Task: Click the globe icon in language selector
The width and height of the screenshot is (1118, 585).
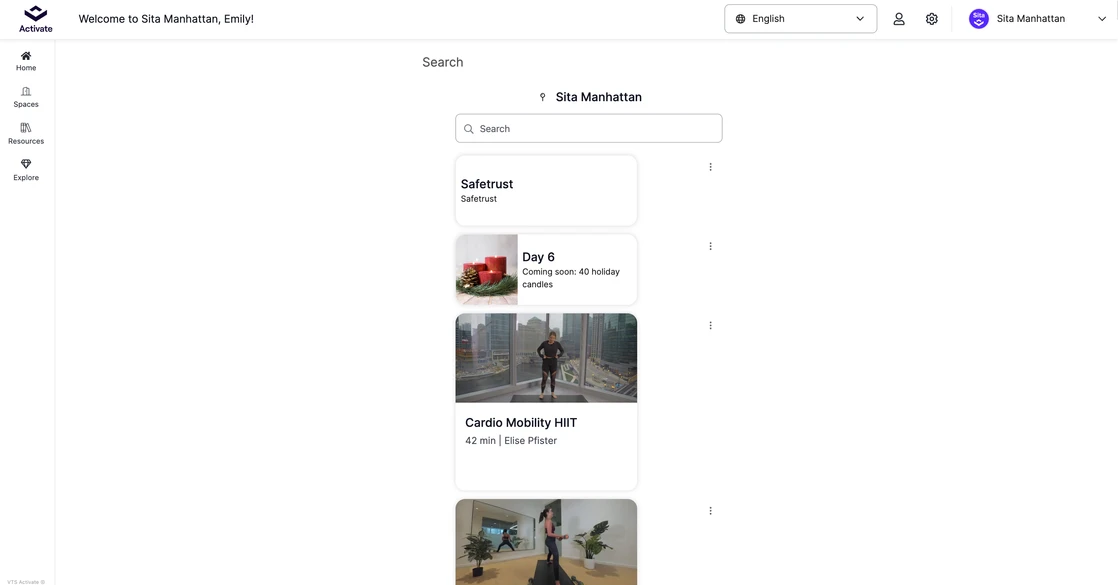Action: 740,19
